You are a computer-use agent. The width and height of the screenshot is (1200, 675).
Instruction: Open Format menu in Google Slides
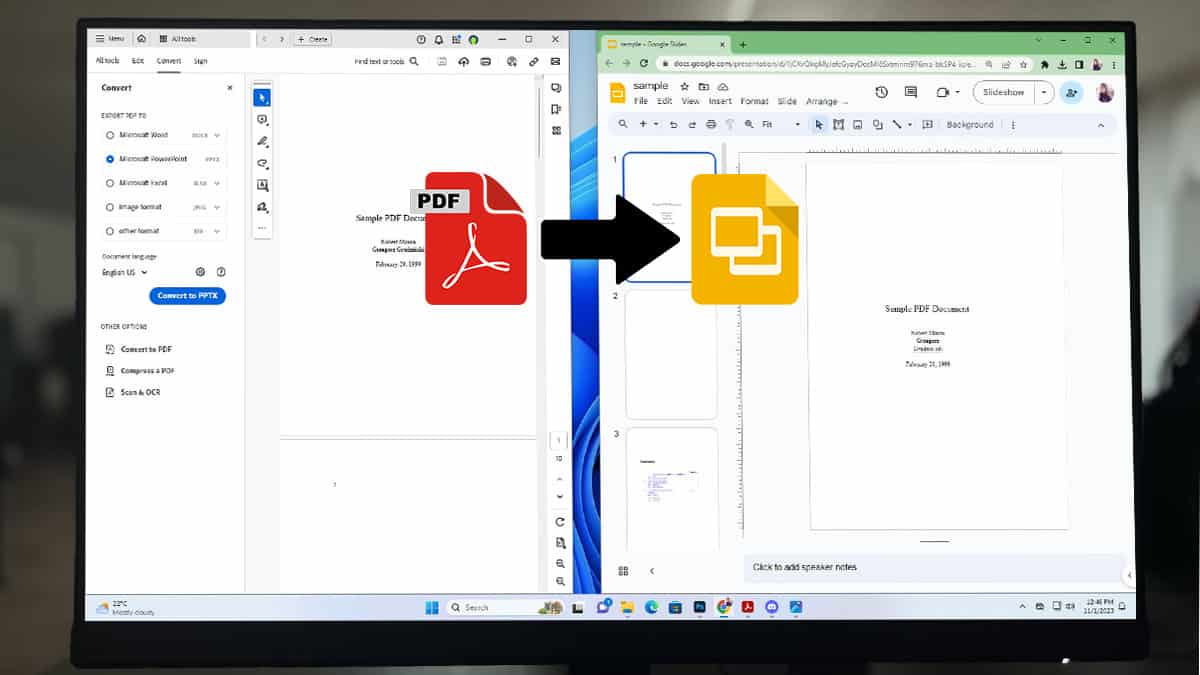pyautogui.click(x=755, y=101)
